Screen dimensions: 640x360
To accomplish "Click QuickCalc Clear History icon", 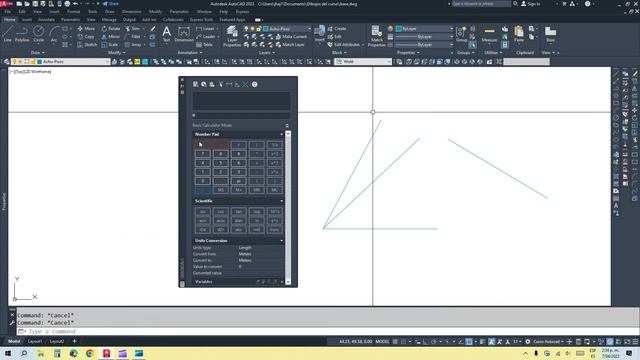I will click(x=204, y=84).
